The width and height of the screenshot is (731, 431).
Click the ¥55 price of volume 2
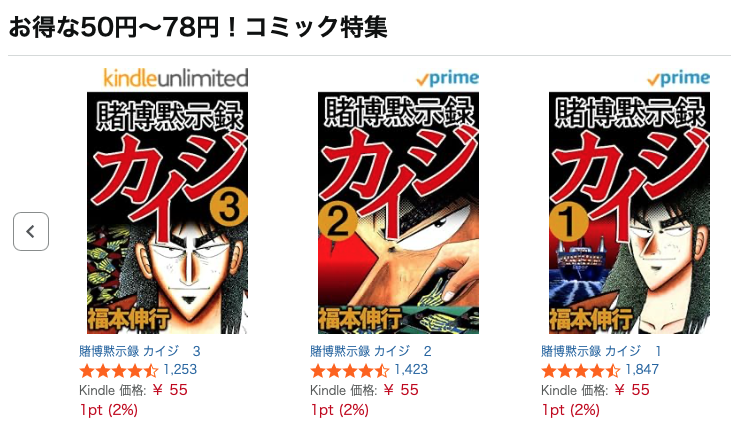(401, 390)
